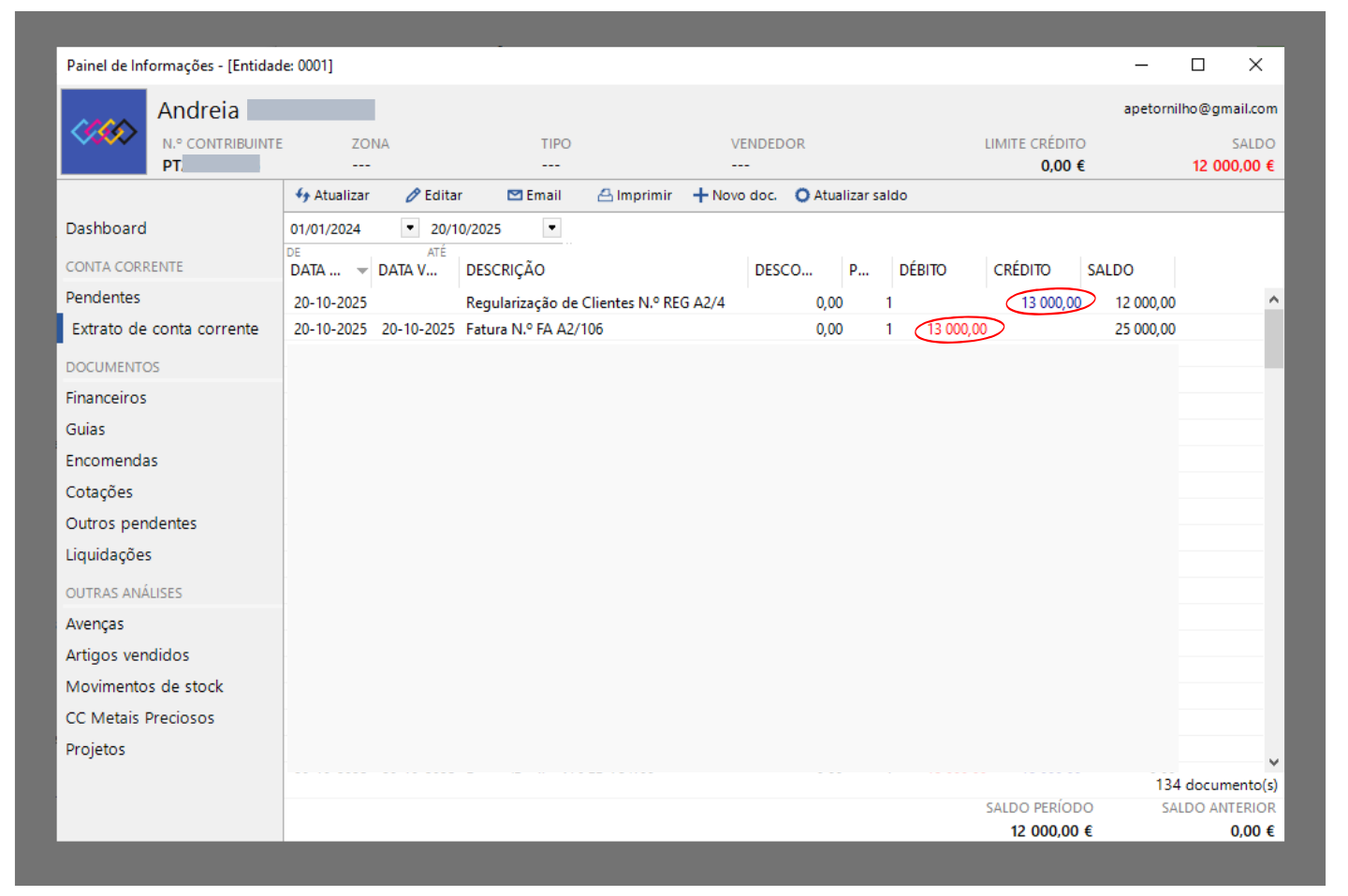The height and width of the screenshot is (896, 1348).
Task: Click the Editar pencil icon
Action: coord(413,195)
